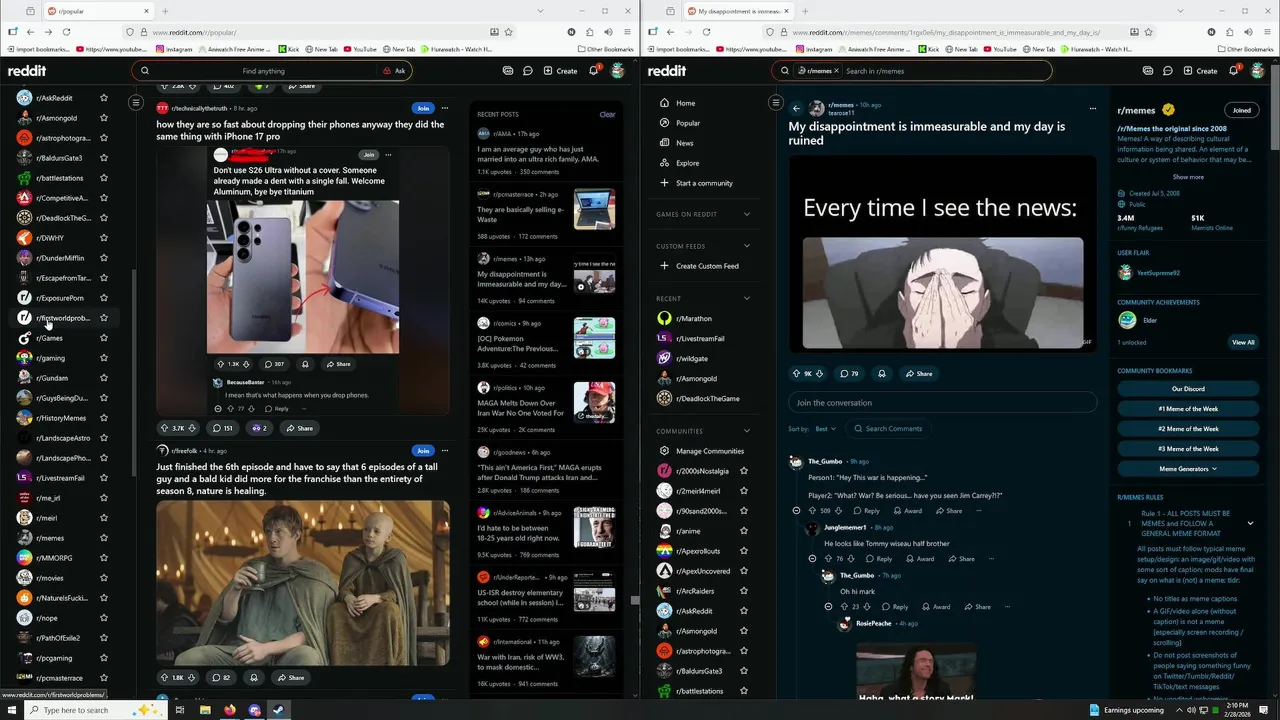Open notifications bell in right r/memes window

1234,71
